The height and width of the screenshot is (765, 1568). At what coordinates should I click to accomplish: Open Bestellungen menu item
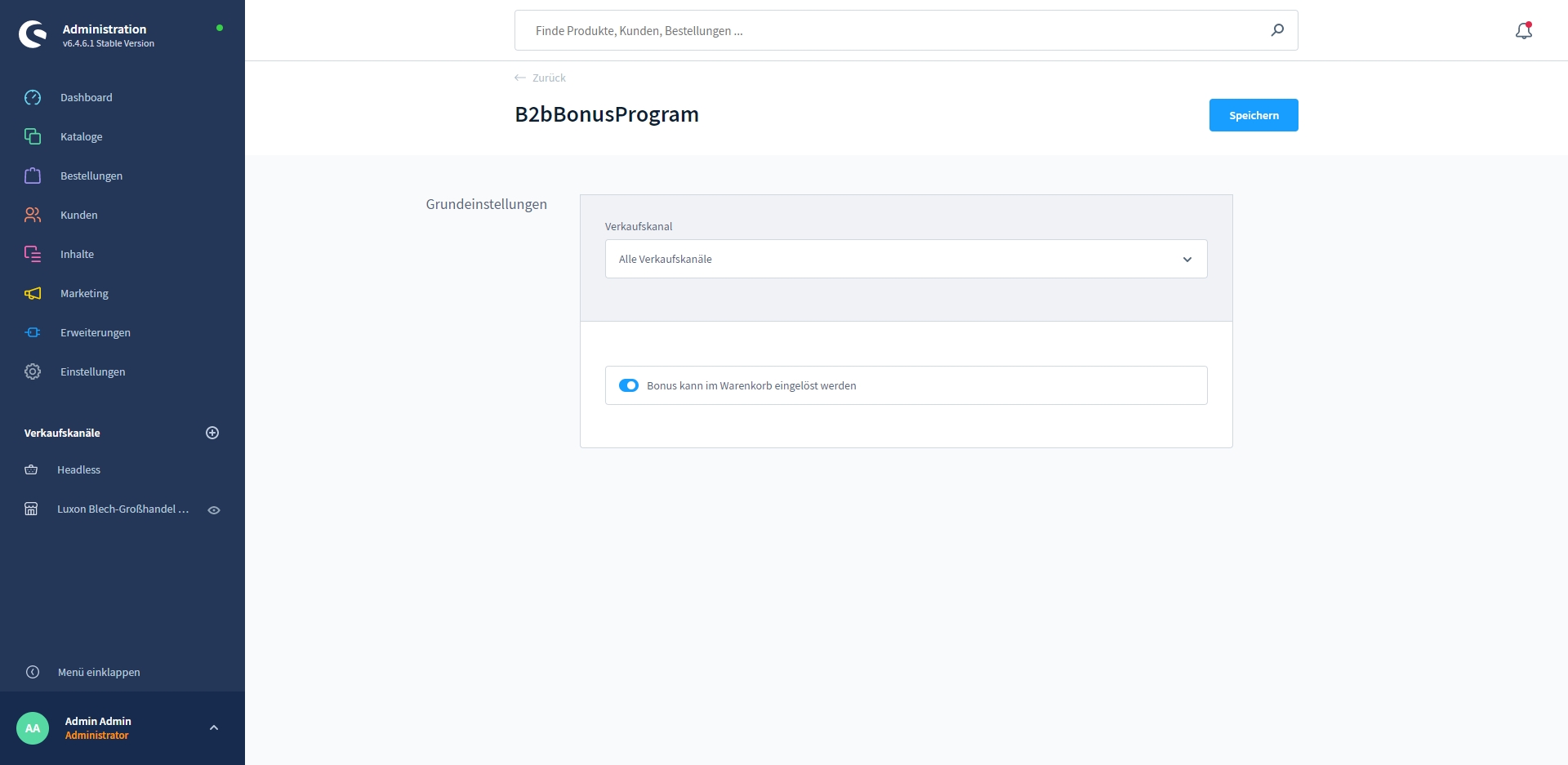[91, 176]
